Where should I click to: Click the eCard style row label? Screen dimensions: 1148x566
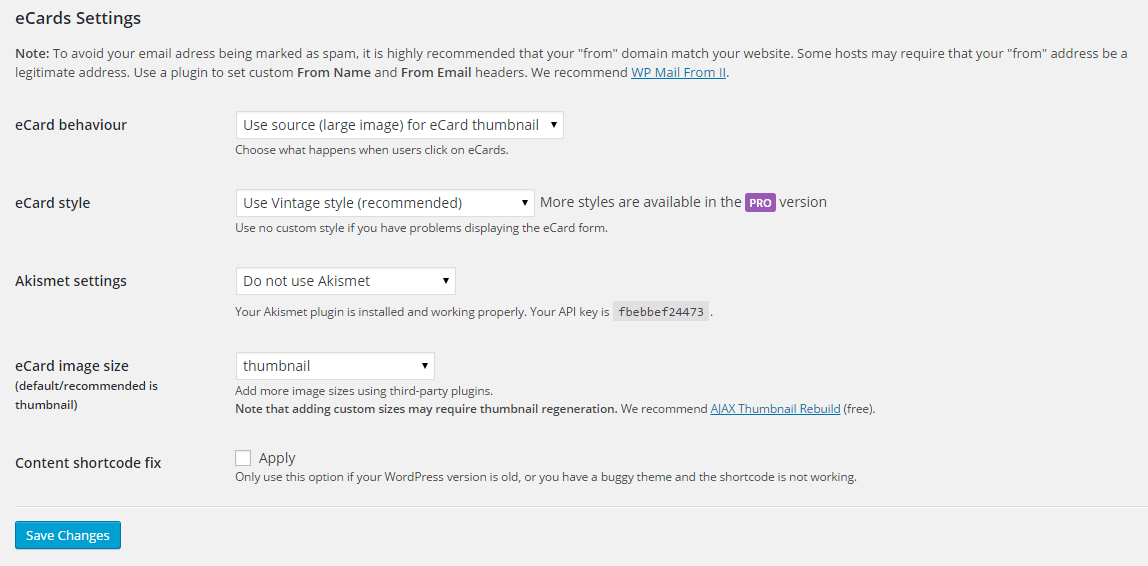pos(53,203)
